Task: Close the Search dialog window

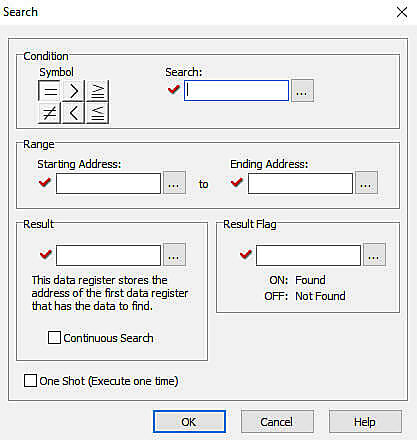Action: (402, 12)
